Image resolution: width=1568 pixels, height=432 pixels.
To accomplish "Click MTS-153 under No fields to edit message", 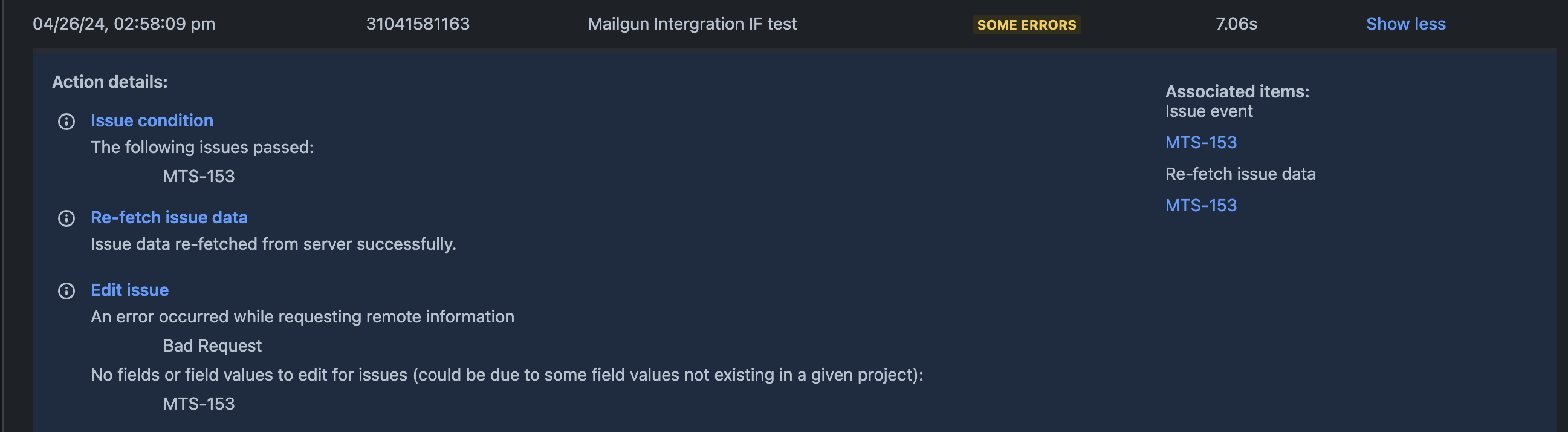I will click(x=199, y=404).
